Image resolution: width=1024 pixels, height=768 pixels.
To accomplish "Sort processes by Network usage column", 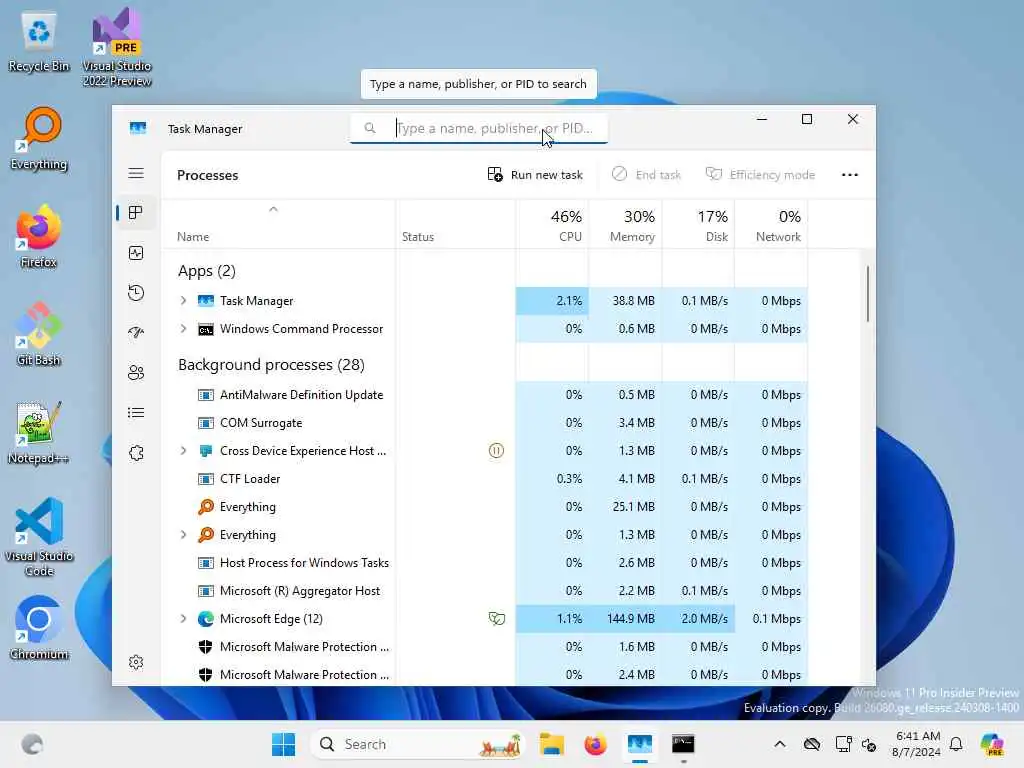I will pos(771,224).
